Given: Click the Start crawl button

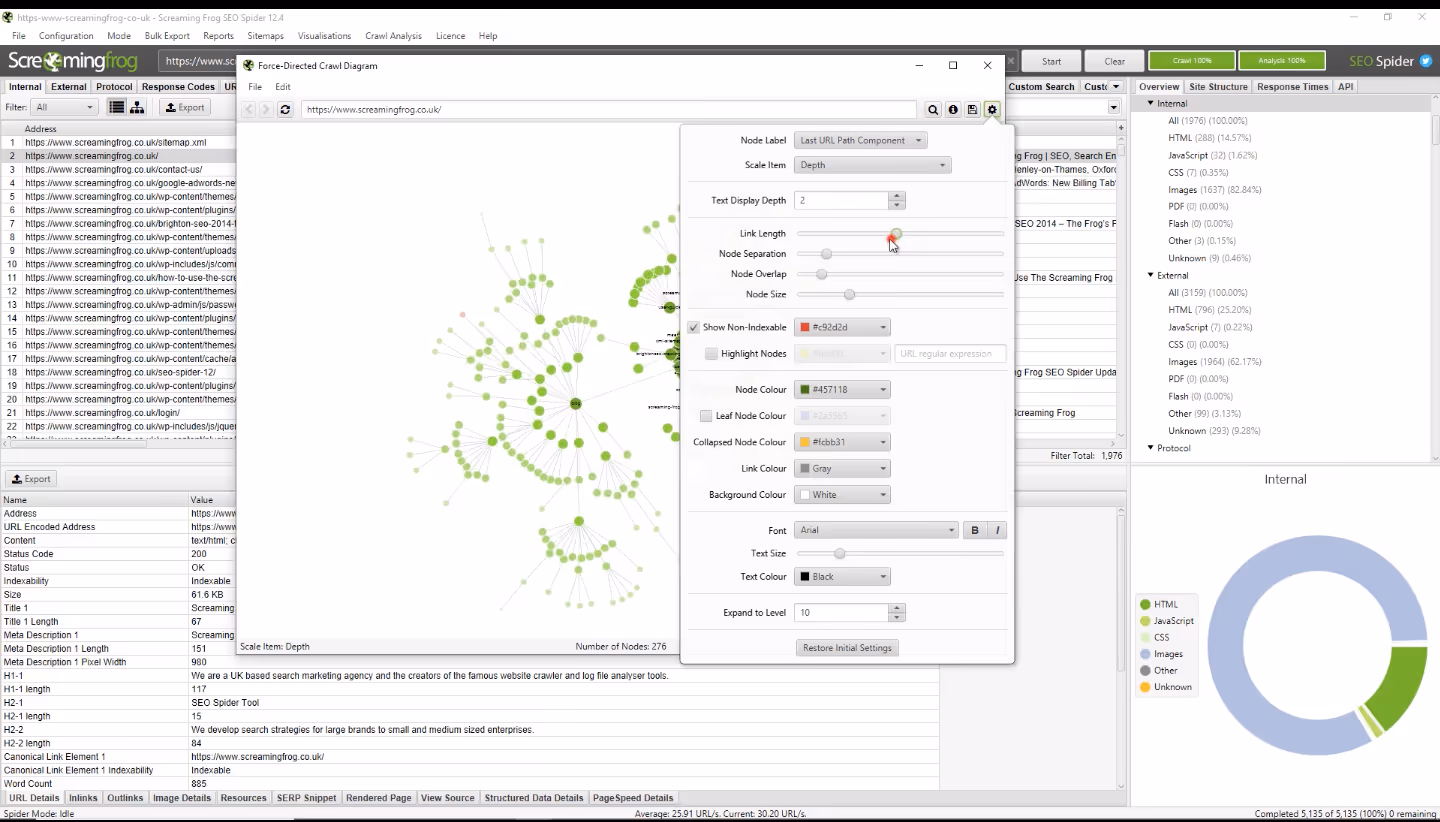Looking at the screenshot, I should point(1051,61).
